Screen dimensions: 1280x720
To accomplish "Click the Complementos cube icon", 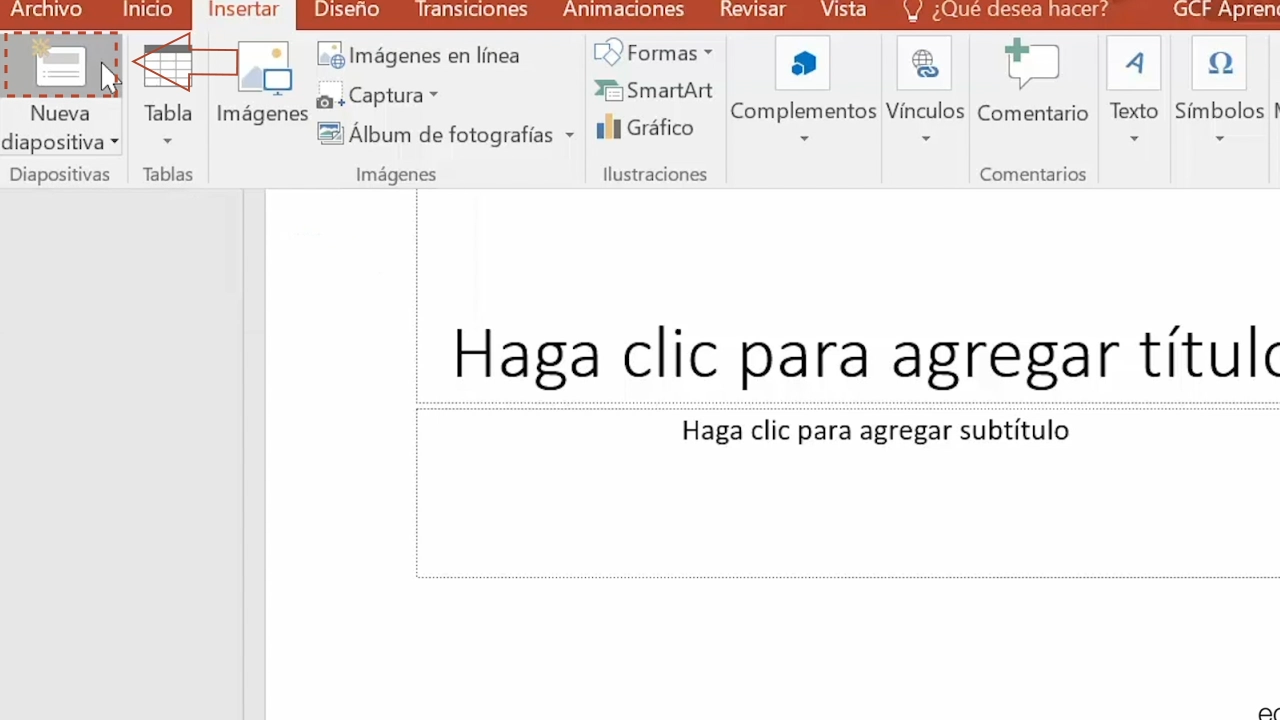I will 803,65.
